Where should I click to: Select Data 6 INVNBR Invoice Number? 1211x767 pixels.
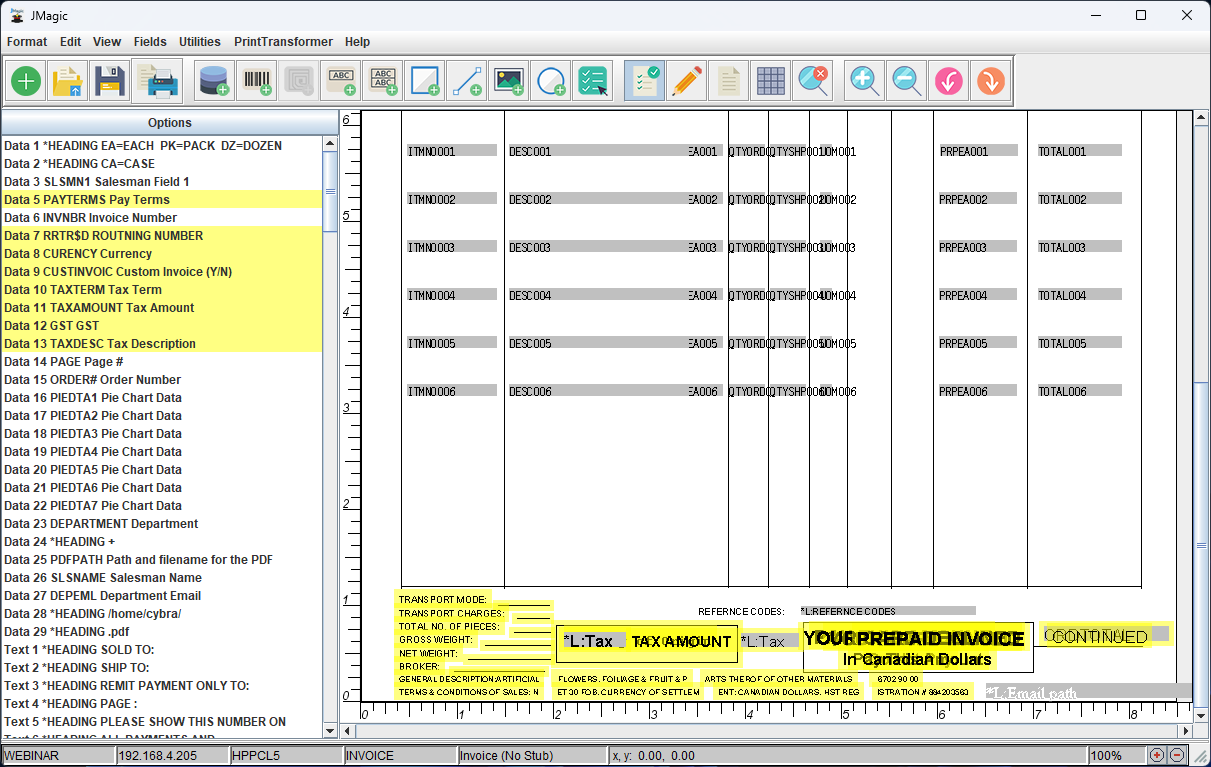(x=162, y=218)
